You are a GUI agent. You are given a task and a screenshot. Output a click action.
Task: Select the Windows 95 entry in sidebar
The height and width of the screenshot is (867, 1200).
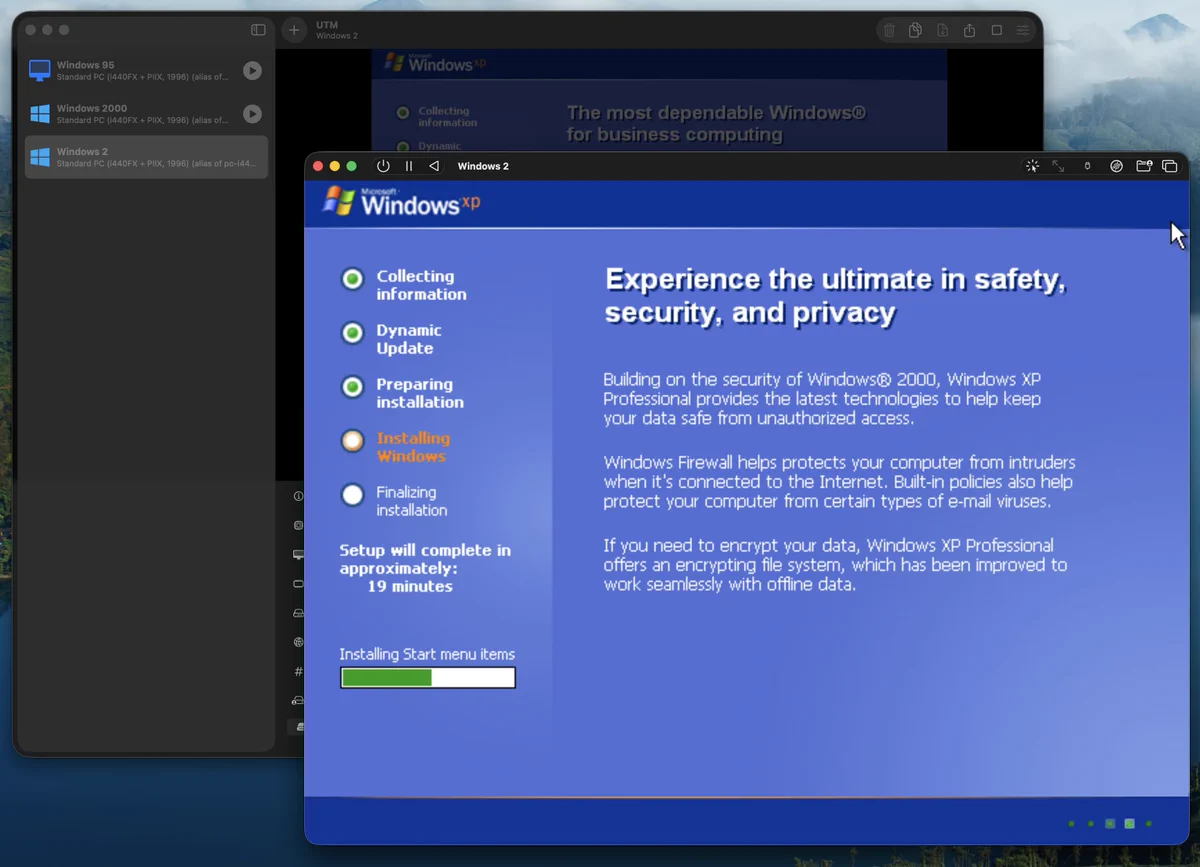(146, 70)
